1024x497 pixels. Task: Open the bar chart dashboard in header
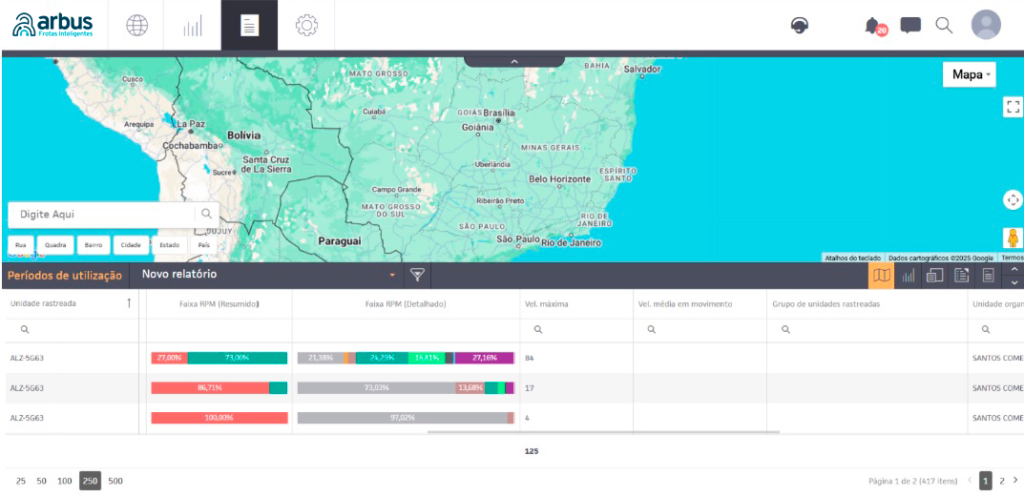[x=192, y=26]
